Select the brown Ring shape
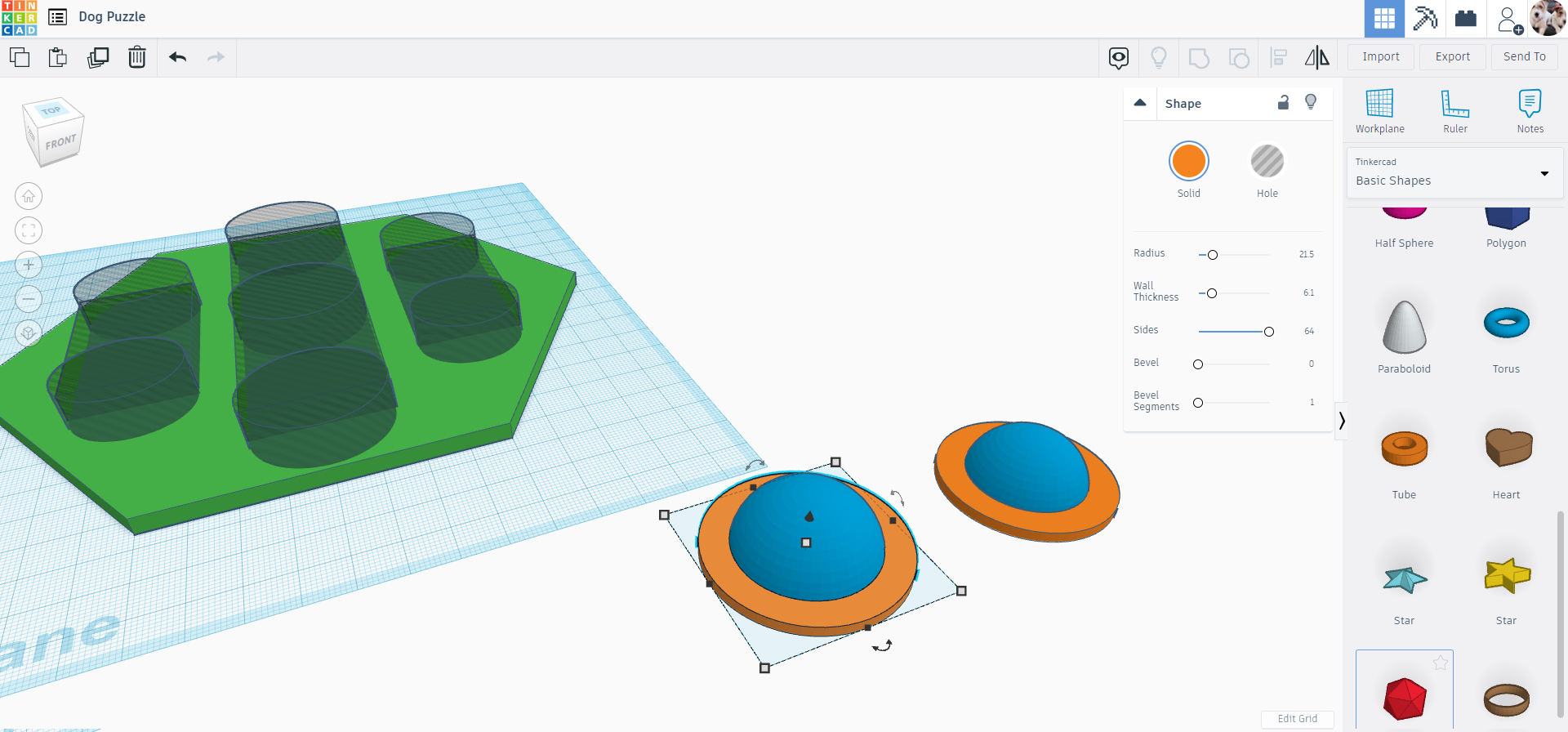The height and width of the screenshot is (732, 1568). pyautogui.click(x=1506, y=699)
